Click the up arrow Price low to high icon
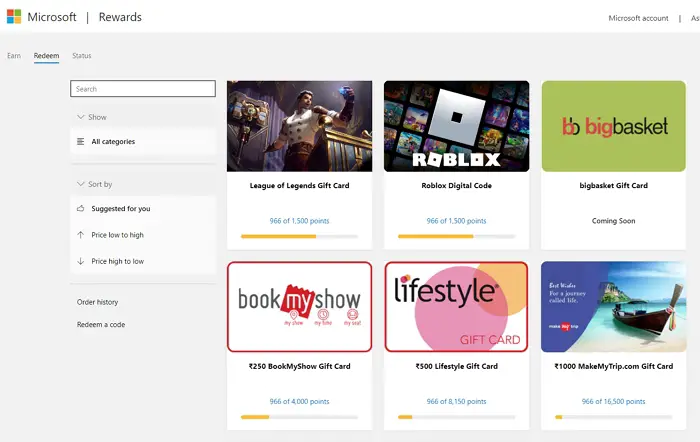Image resolution: width=700 pixels, height=442 pixels. (80, 235)
